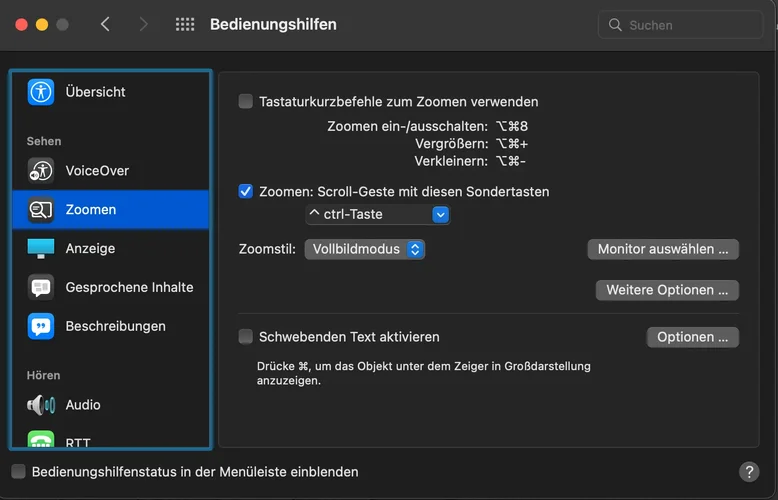Toggle Bedienungshilfenstatus in der Menüleiste einblenden
778x500 pixels.
18,472
